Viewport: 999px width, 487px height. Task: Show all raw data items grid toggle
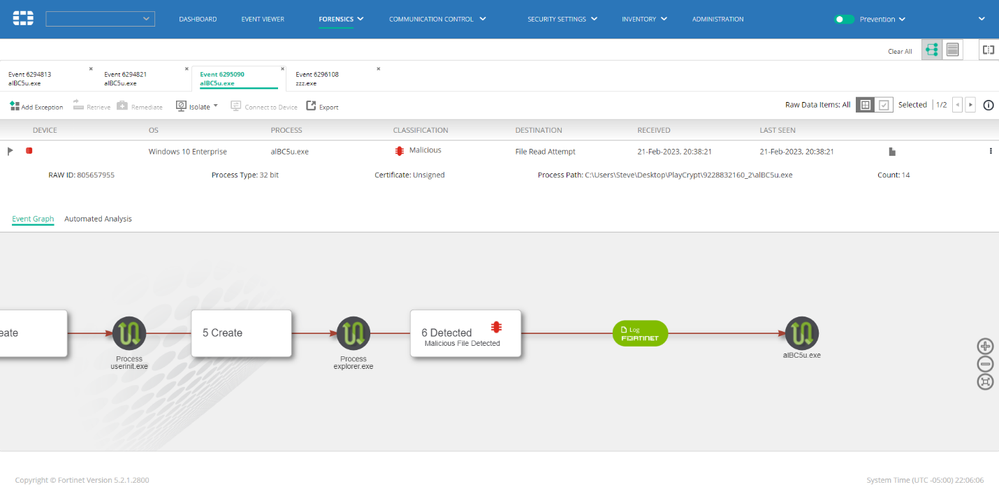point(865,105)
